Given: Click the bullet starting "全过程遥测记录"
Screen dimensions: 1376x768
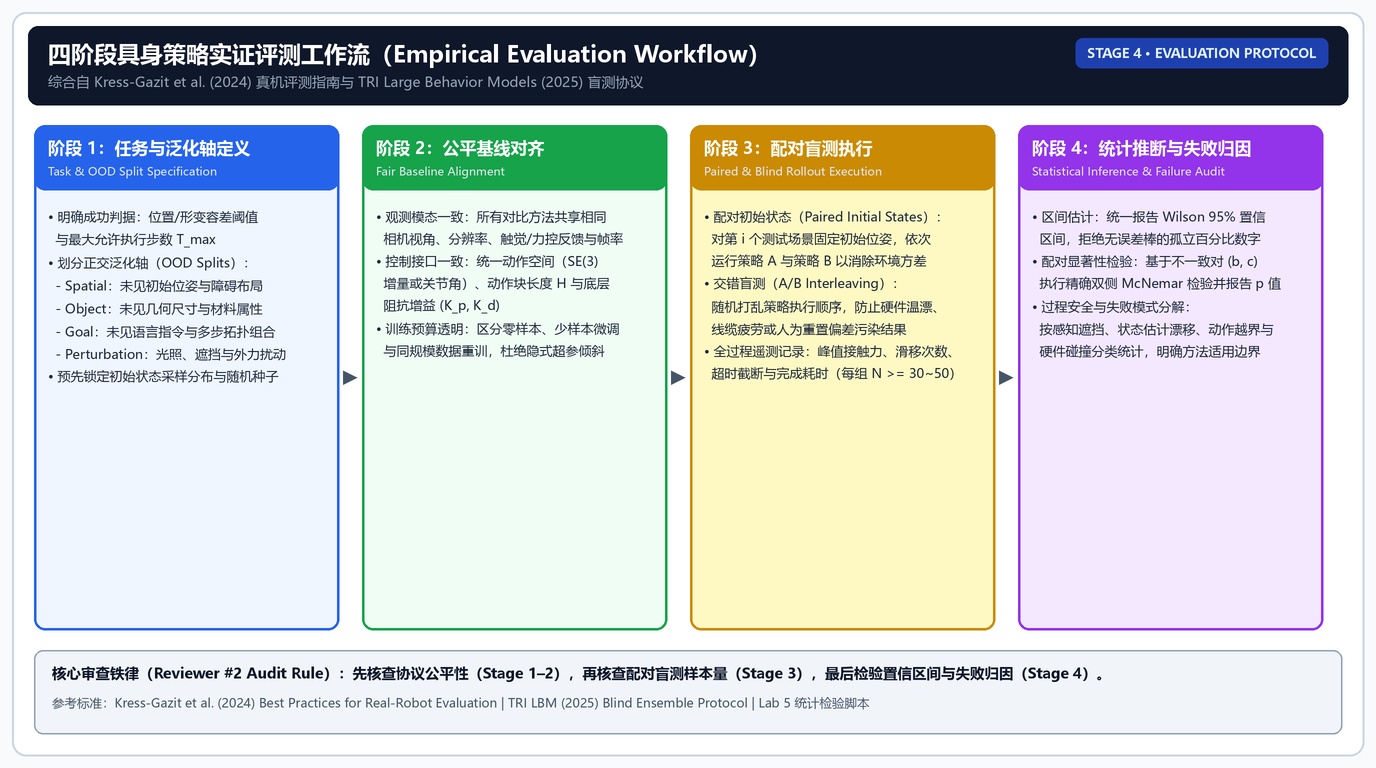Looking at the screenshot, I should click(829, 362).
